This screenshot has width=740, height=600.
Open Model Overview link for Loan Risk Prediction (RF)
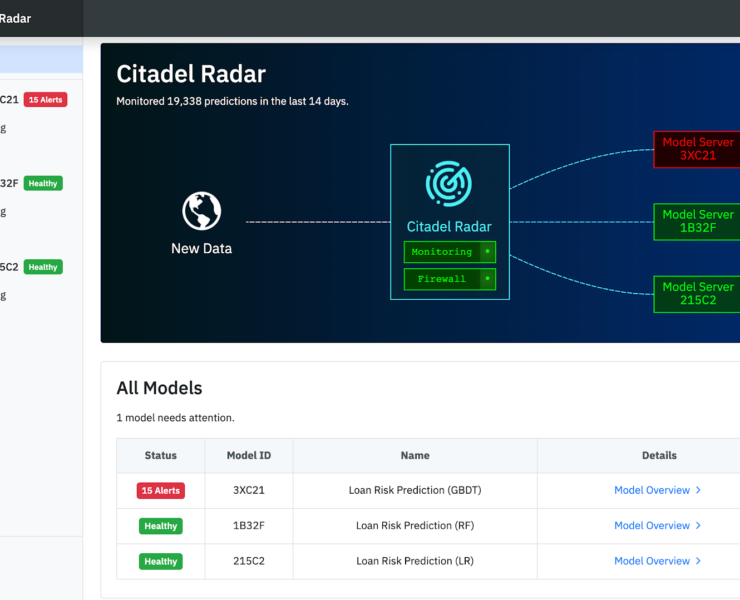(652, 525)
